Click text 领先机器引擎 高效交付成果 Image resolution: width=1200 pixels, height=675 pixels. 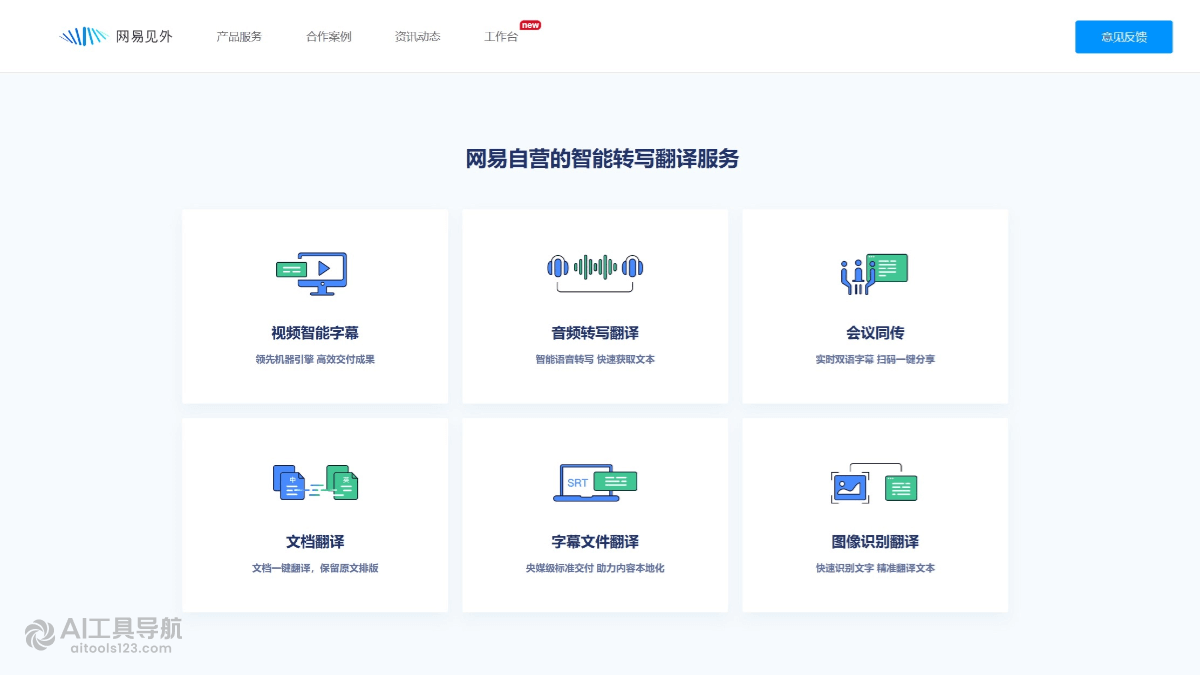click(315, 359)
